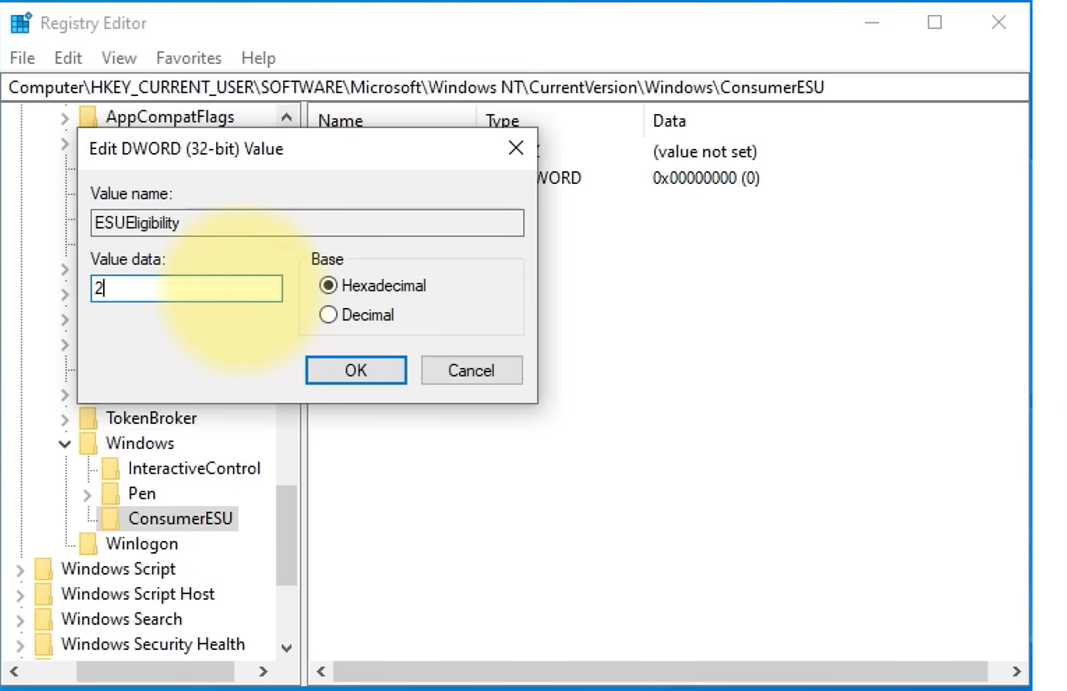Click the InteractiveControl folder icon
Screen dimensions: 1067x691
click(110, 468)
